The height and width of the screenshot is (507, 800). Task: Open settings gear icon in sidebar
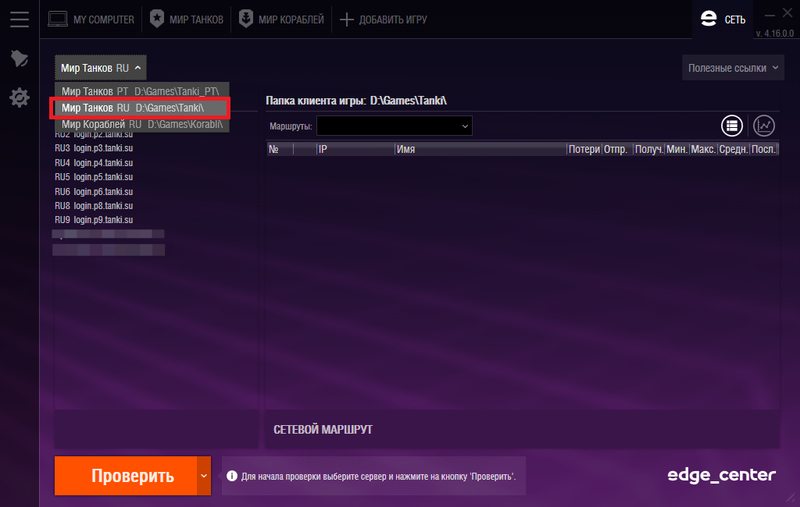pos(19,97)
